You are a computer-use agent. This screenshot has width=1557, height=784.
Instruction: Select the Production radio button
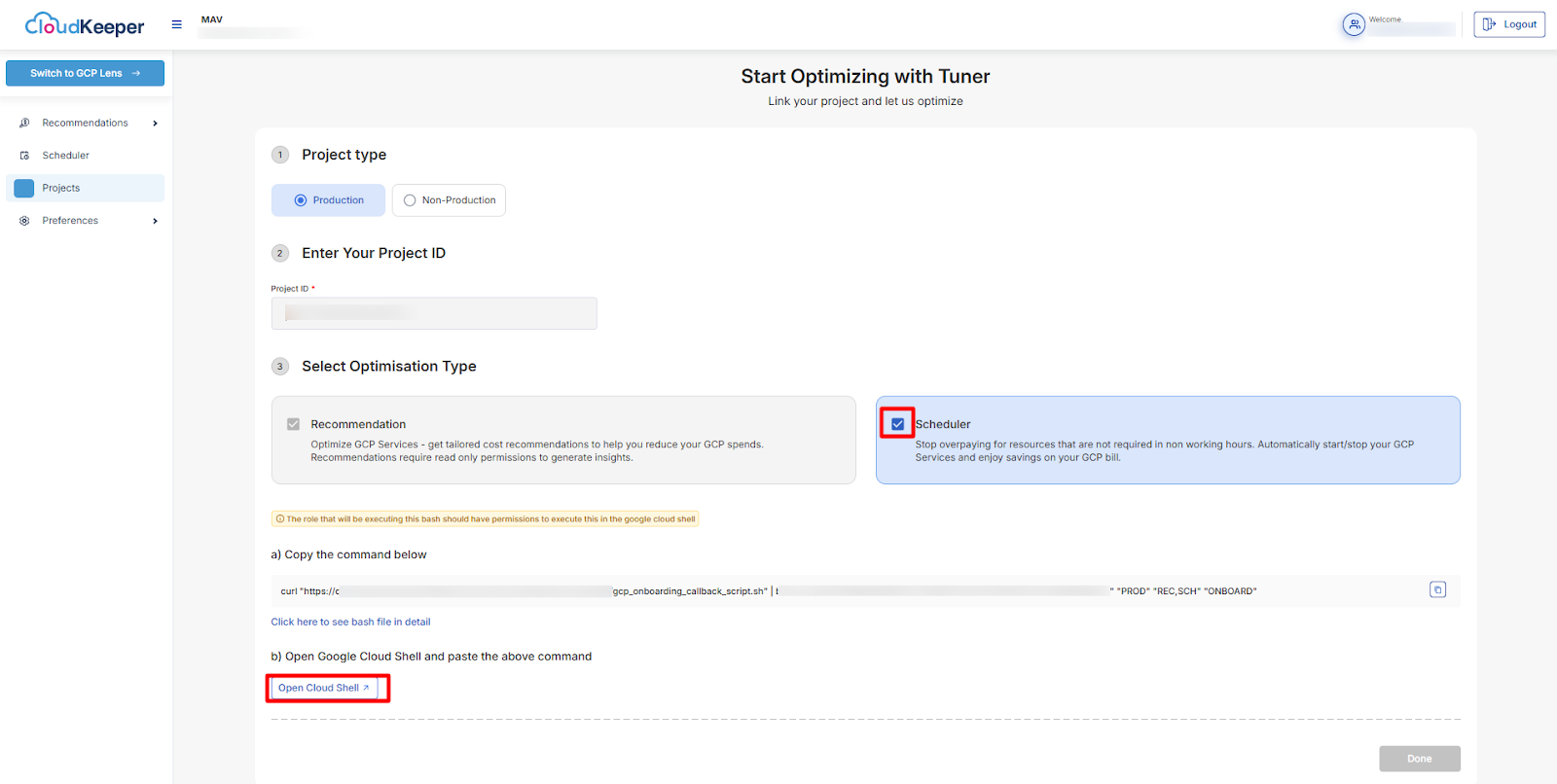(x=301, y=200)
